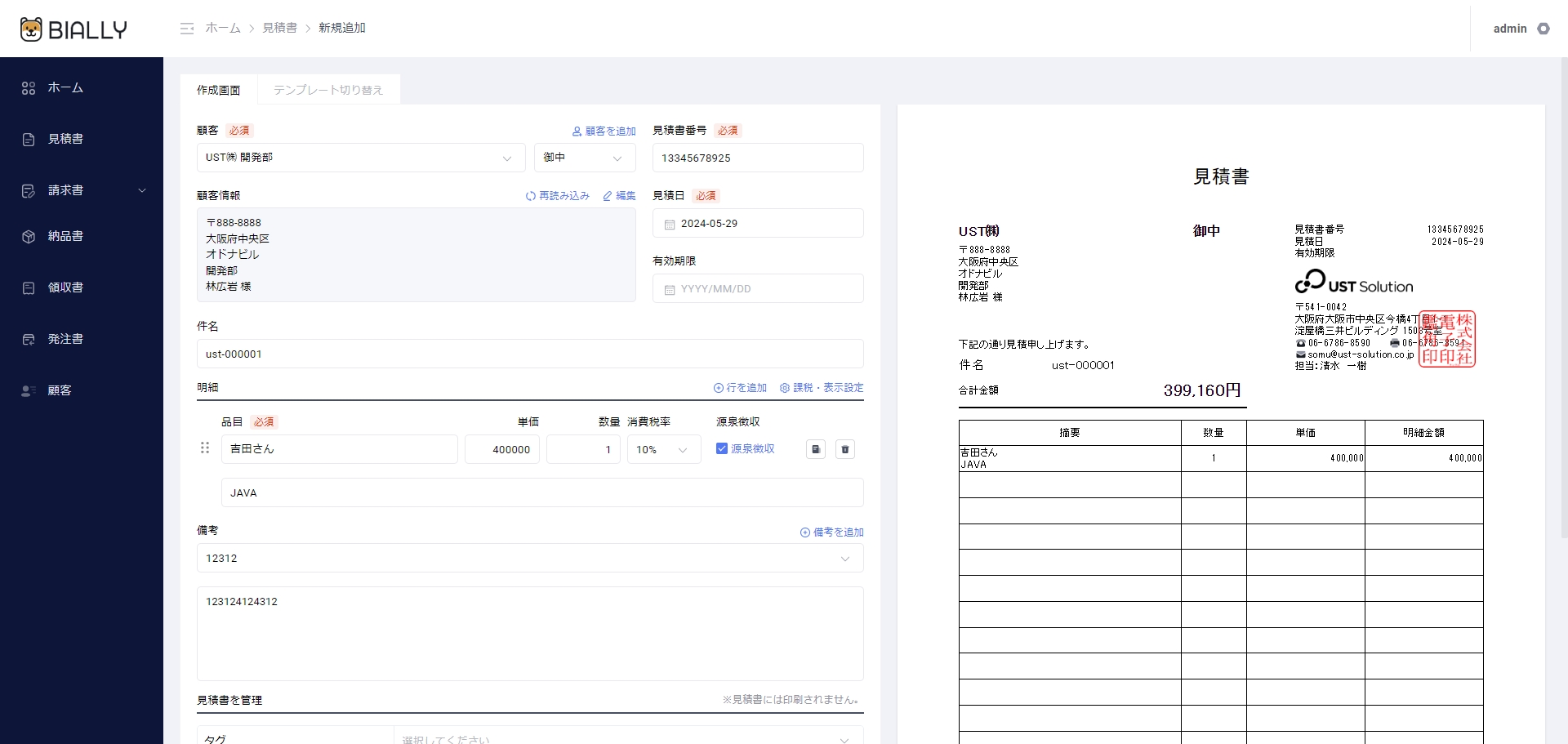Viewport: 1568px width, 744px height.
Task: Open the 納品書 sidebar item
Action: (x=65, y=236)
